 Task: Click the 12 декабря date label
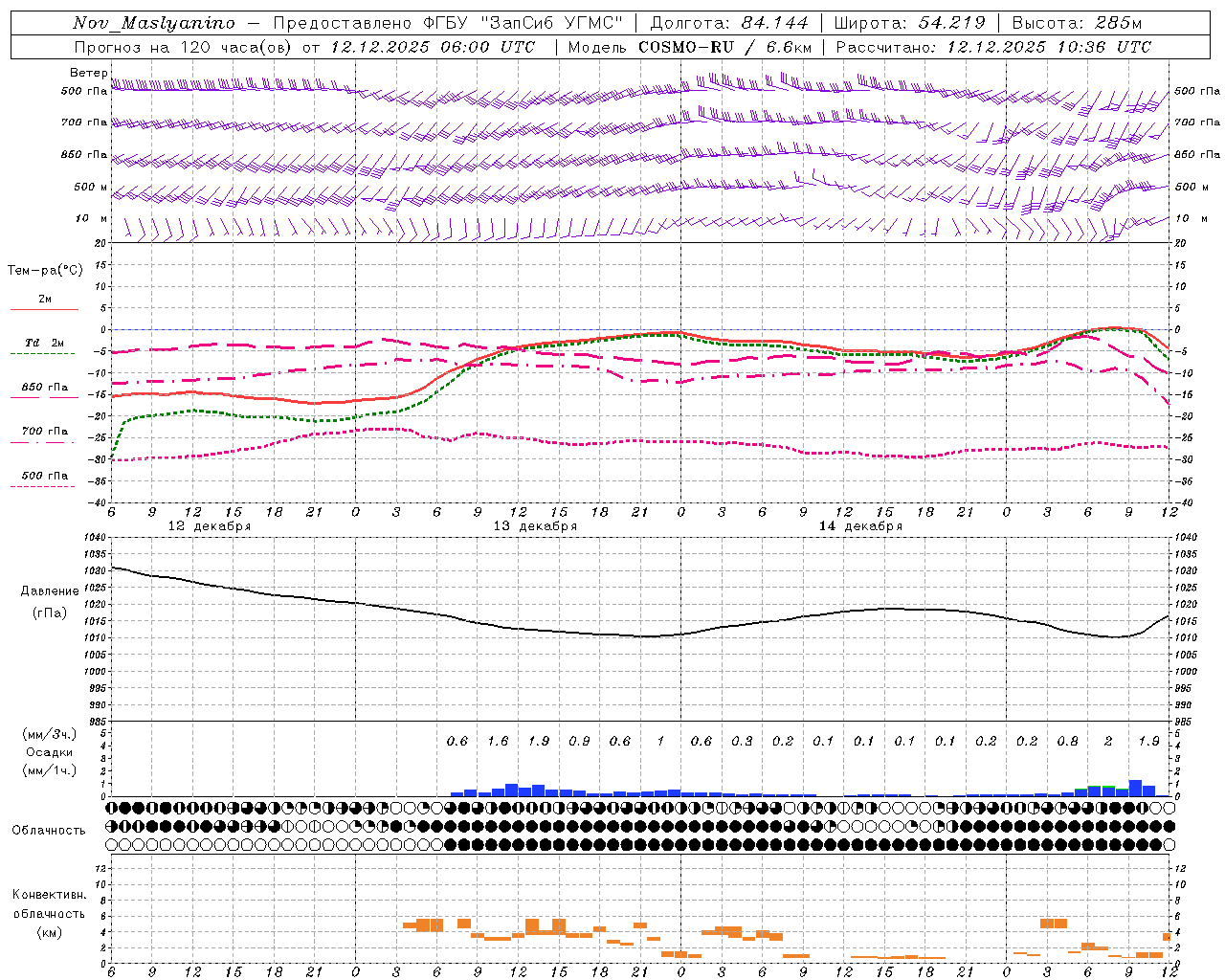[x=210, y=526]
